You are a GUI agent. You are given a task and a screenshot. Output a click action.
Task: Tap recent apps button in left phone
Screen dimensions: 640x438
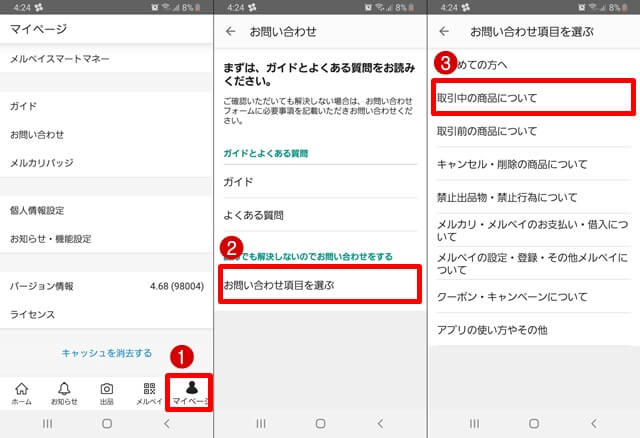coord(47,424)
